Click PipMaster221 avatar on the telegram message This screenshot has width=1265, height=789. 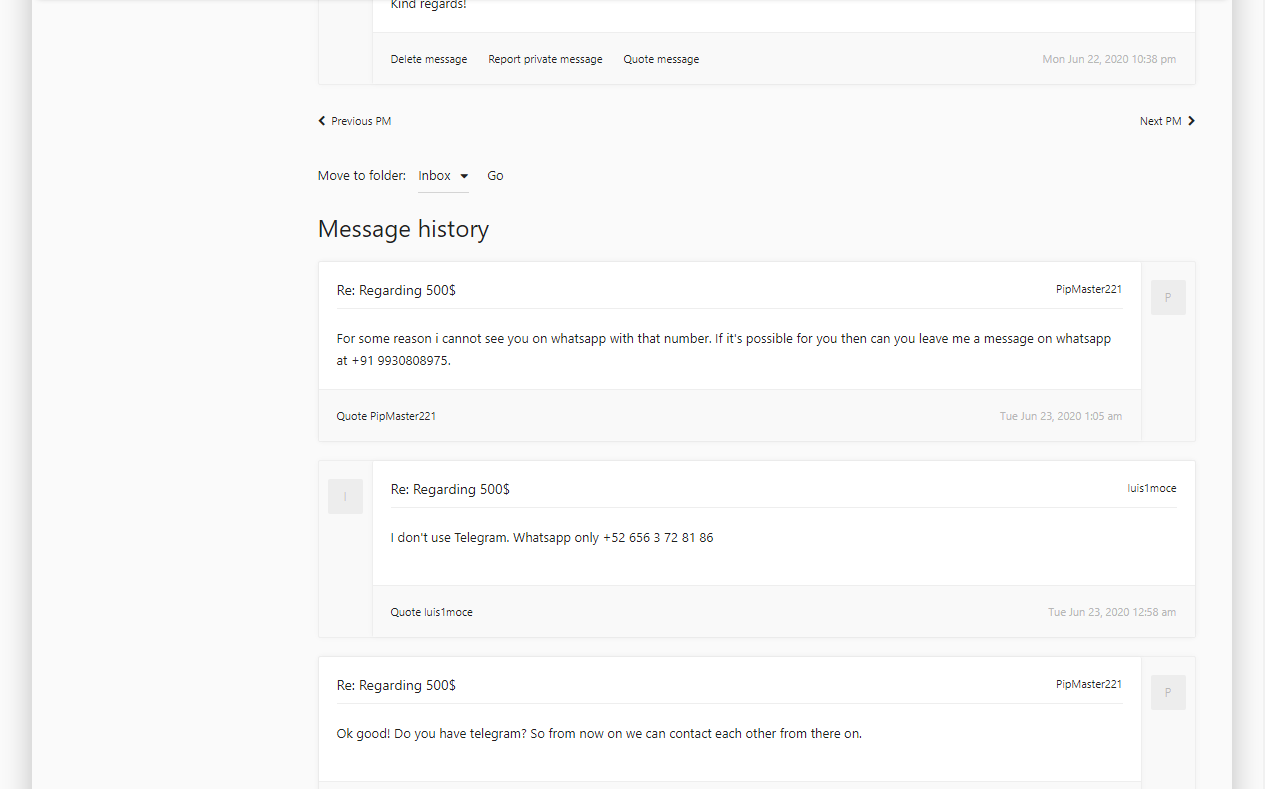tap(1168, 693)
